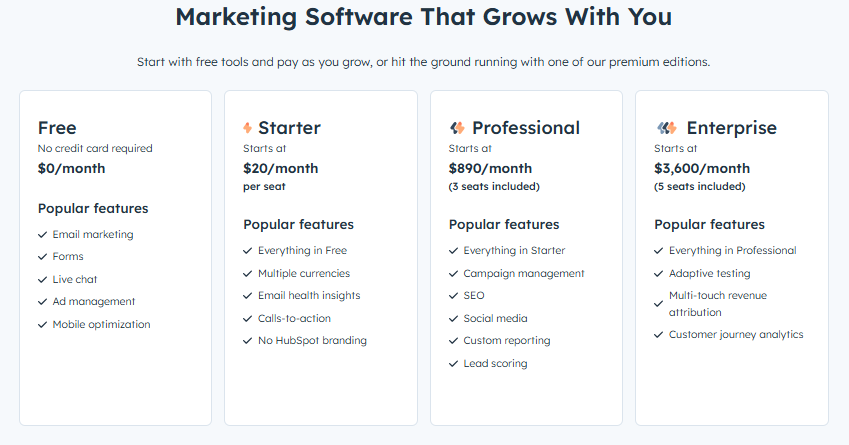
Task: Click the checkmark beside Campaign management
Action: click(x=454, y=273)
